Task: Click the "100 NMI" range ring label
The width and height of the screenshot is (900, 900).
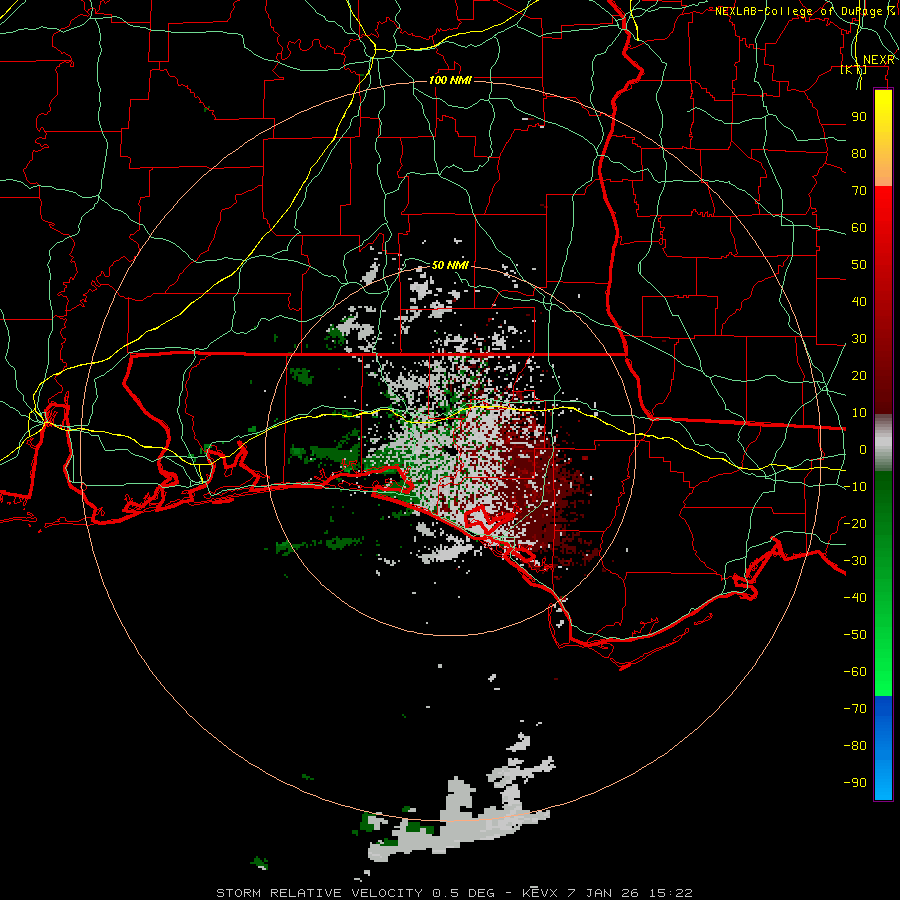Action: click(450, 80)
